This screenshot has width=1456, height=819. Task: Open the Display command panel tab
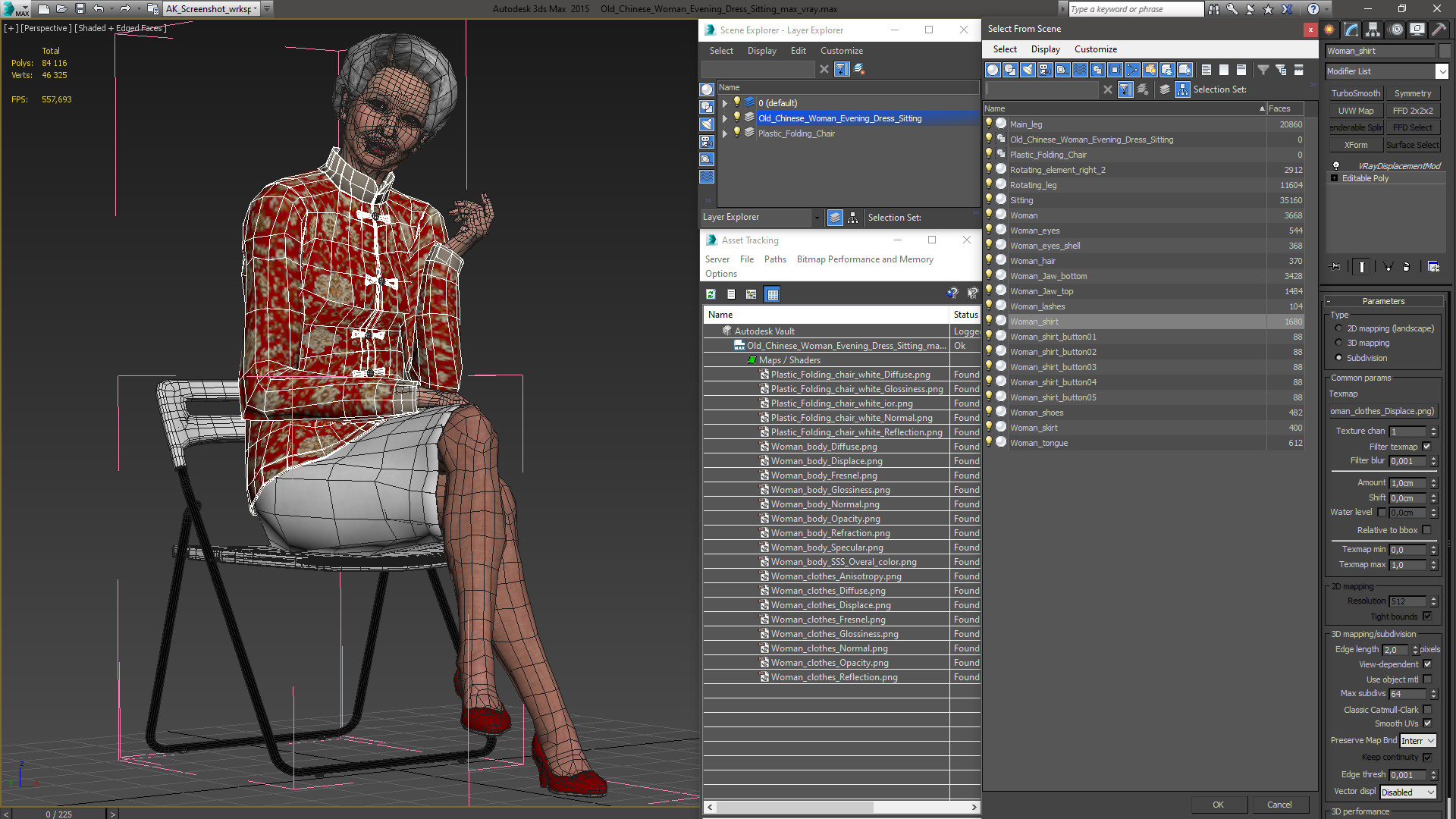[1417, 30]
